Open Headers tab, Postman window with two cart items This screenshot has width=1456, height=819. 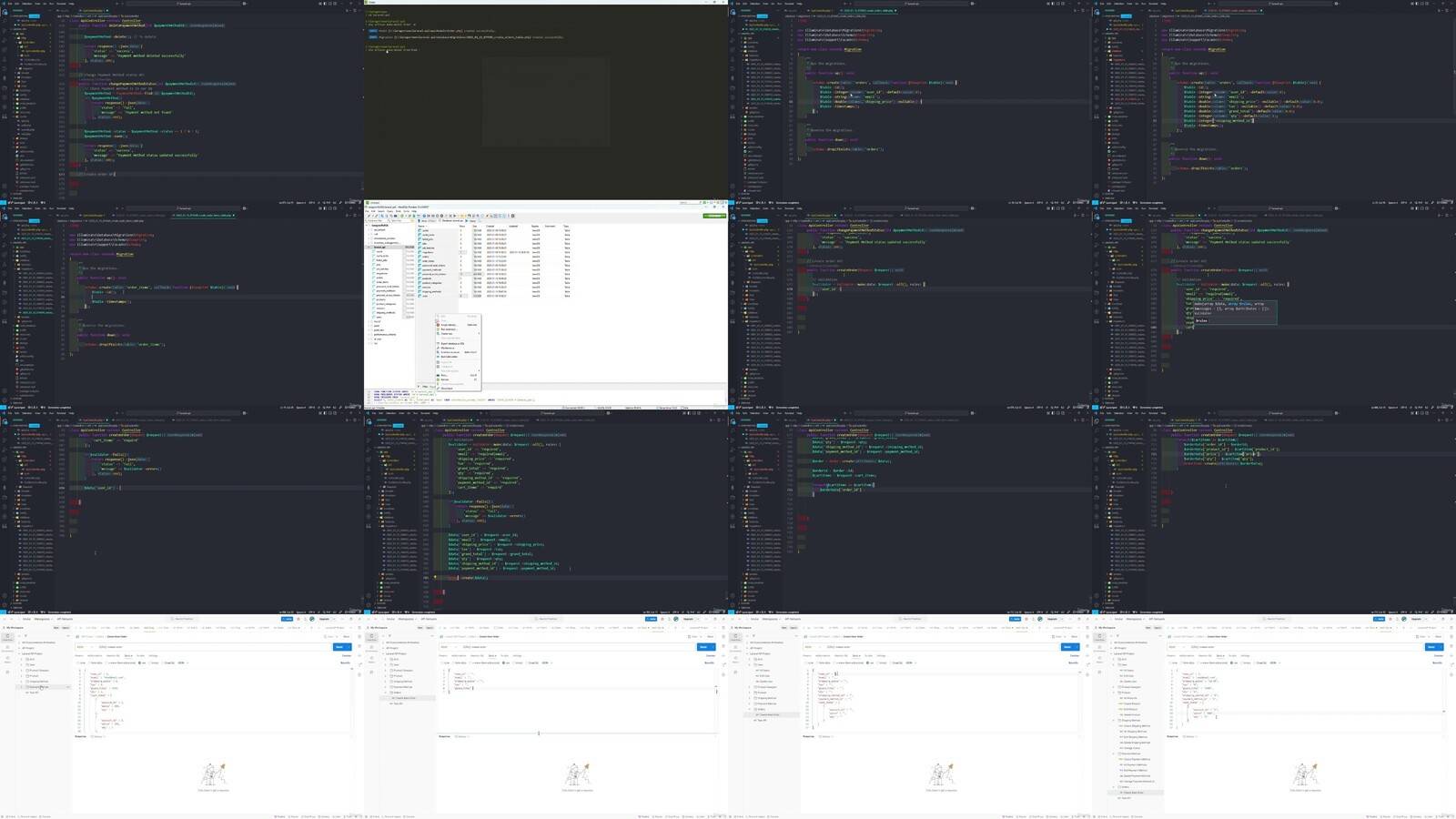coord(113,655)
